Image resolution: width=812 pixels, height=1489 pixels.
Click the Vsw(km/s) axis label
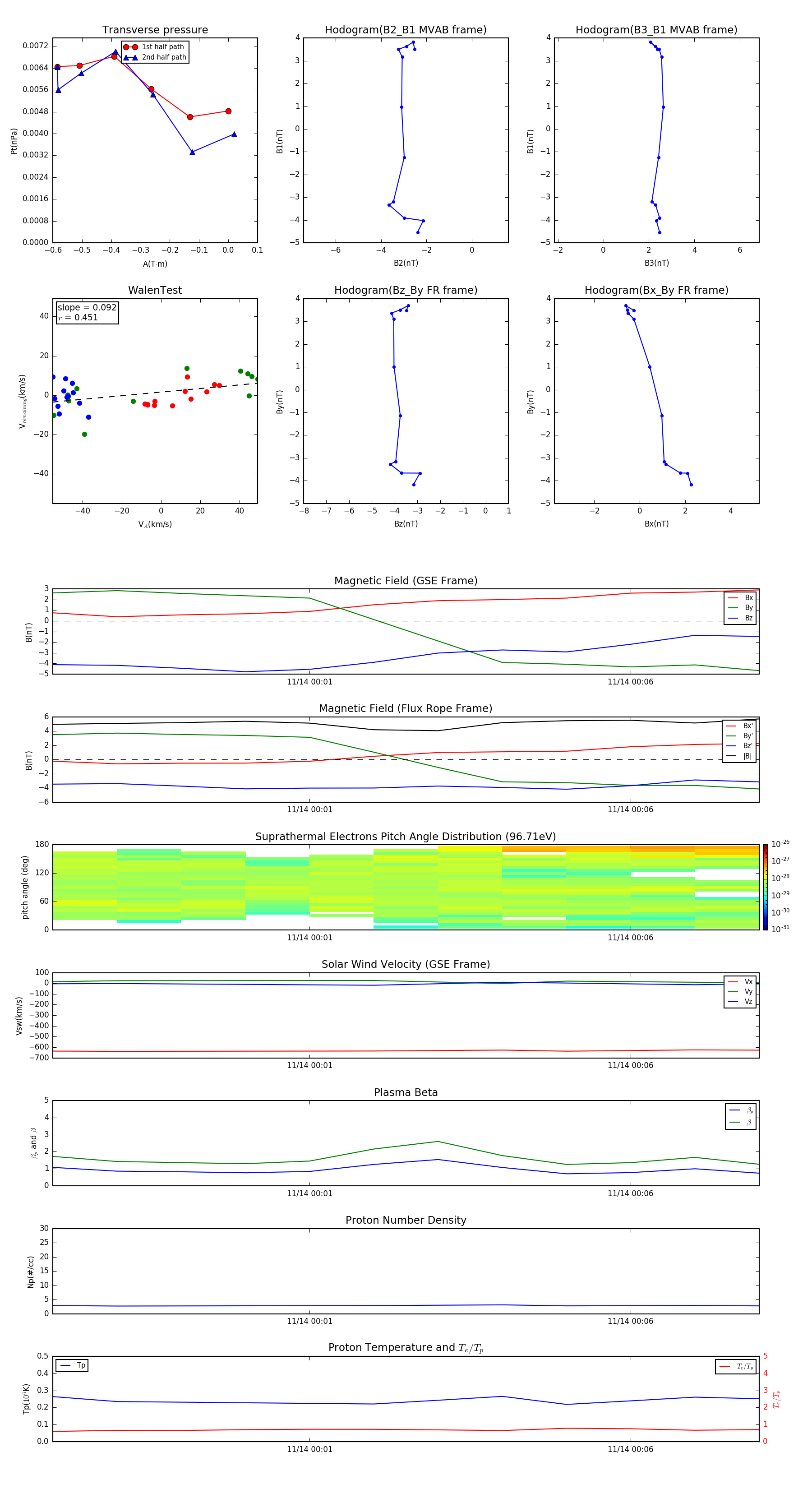(19, 1016)
